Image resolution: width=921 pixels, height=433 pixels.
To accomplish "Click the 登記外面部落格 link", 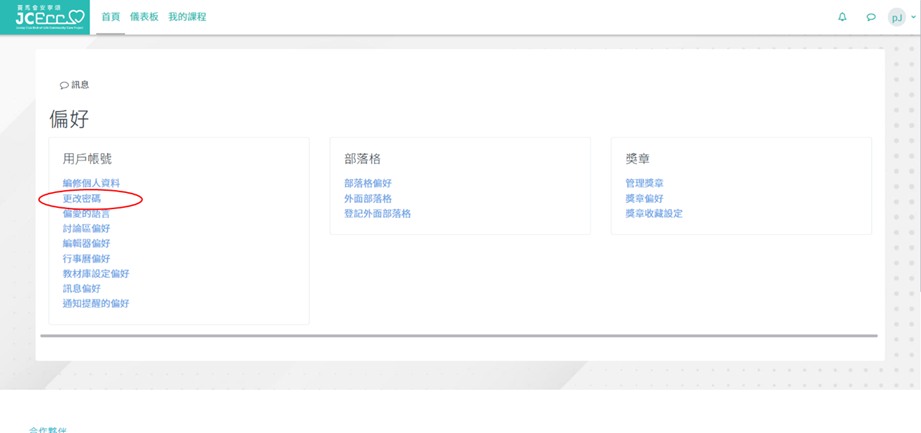I will click(x=377, y=213).
